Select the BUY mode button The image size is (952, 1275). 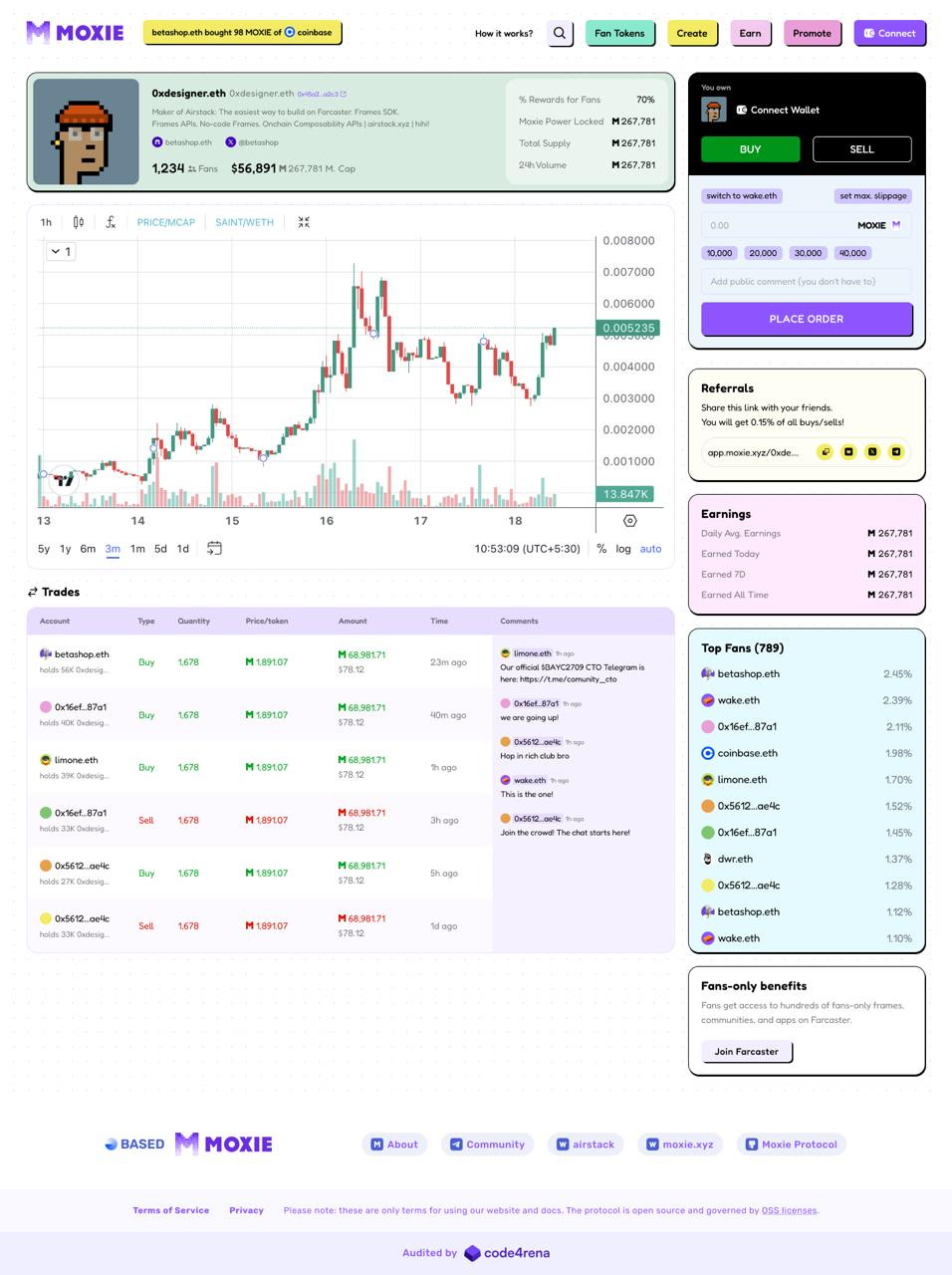tap(750, 149)
